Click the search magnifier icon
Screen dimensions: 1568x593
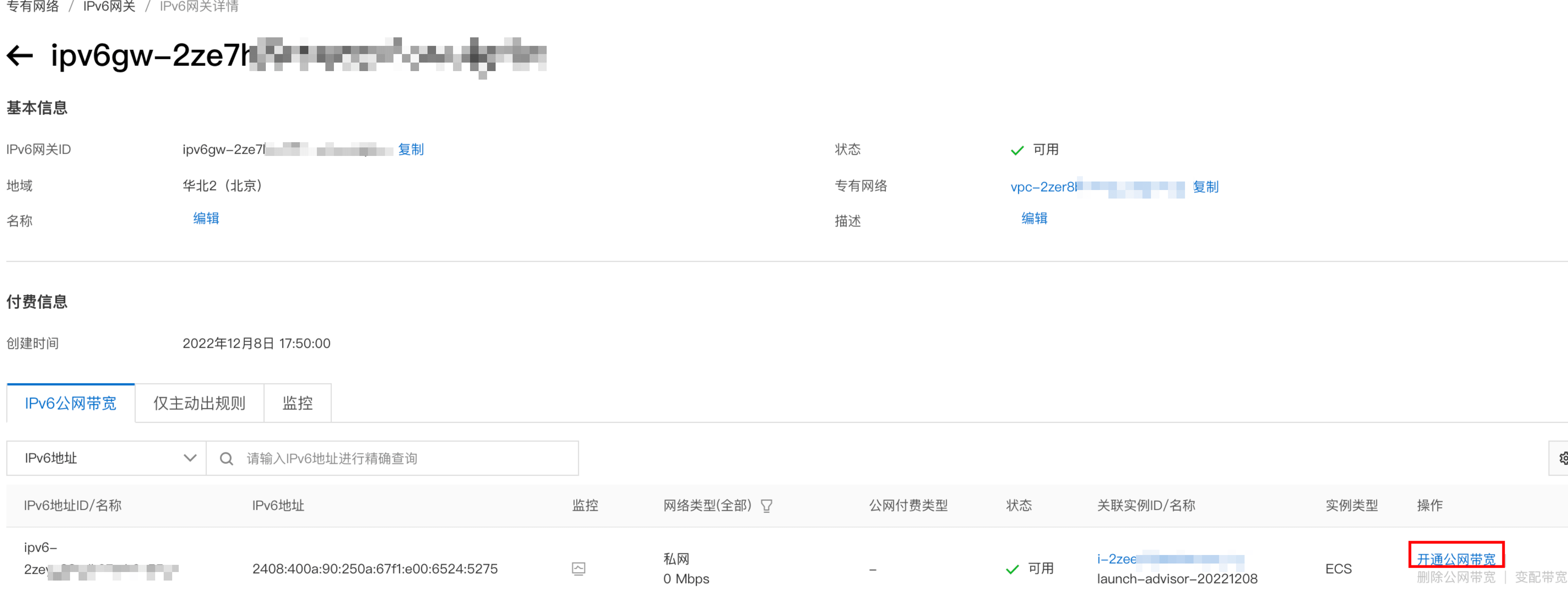(x=227, y=458)
